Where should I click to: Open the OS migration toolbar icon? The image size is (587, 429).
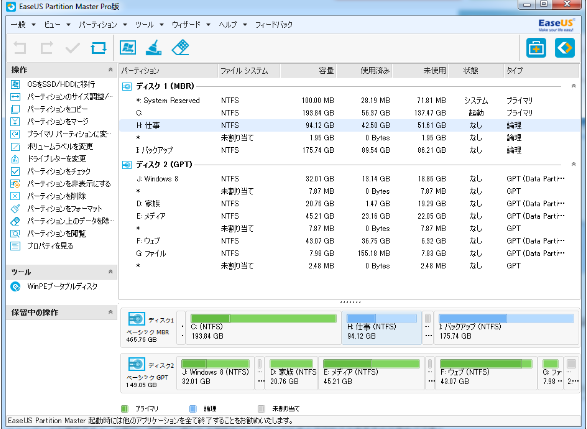pyautogui.click(x=128, y=48)
